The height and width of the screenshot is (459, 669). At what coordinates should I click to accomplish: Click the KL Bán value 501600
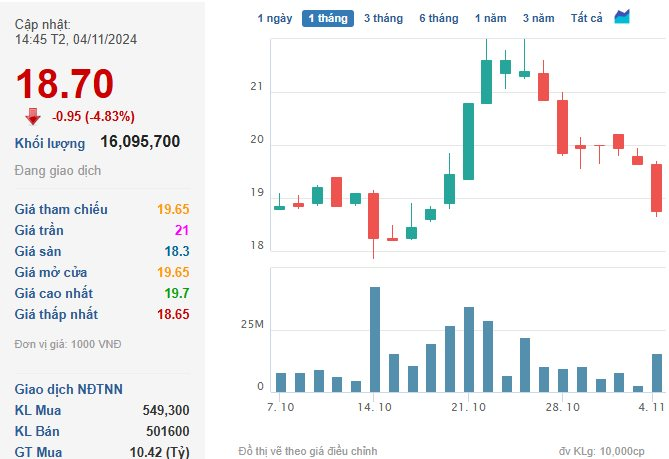click(167, 431)
